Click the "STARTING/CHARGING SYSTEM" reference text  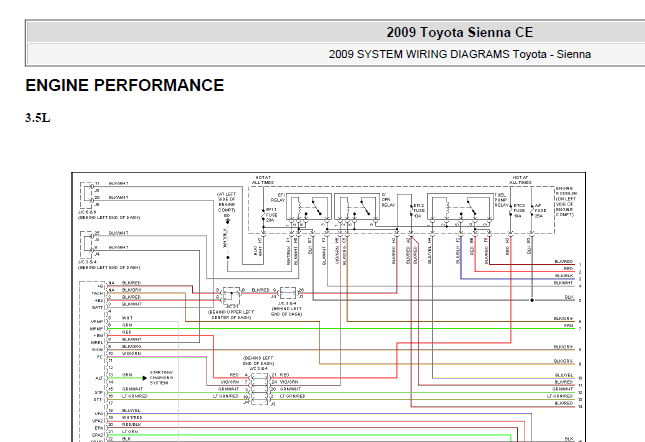(x=162, y=377)
